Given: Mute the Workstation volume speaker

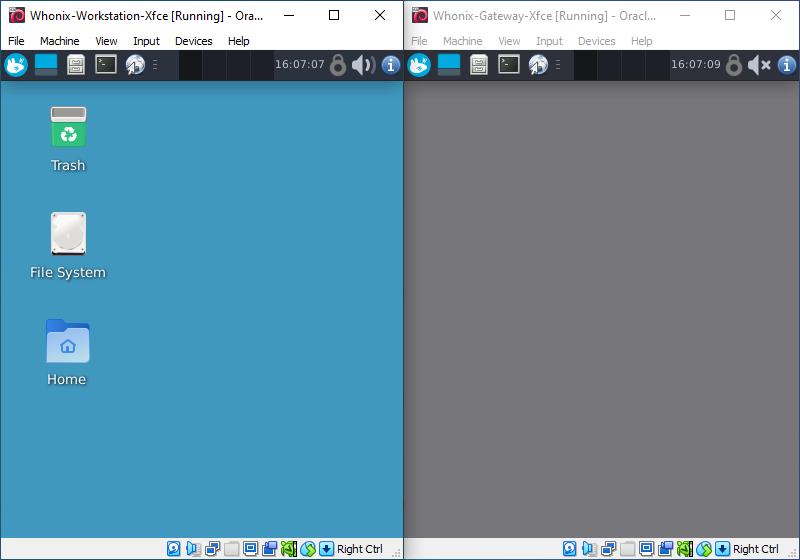Looking at the screenshot, I should pyautogui.click(x=363, y=65).
